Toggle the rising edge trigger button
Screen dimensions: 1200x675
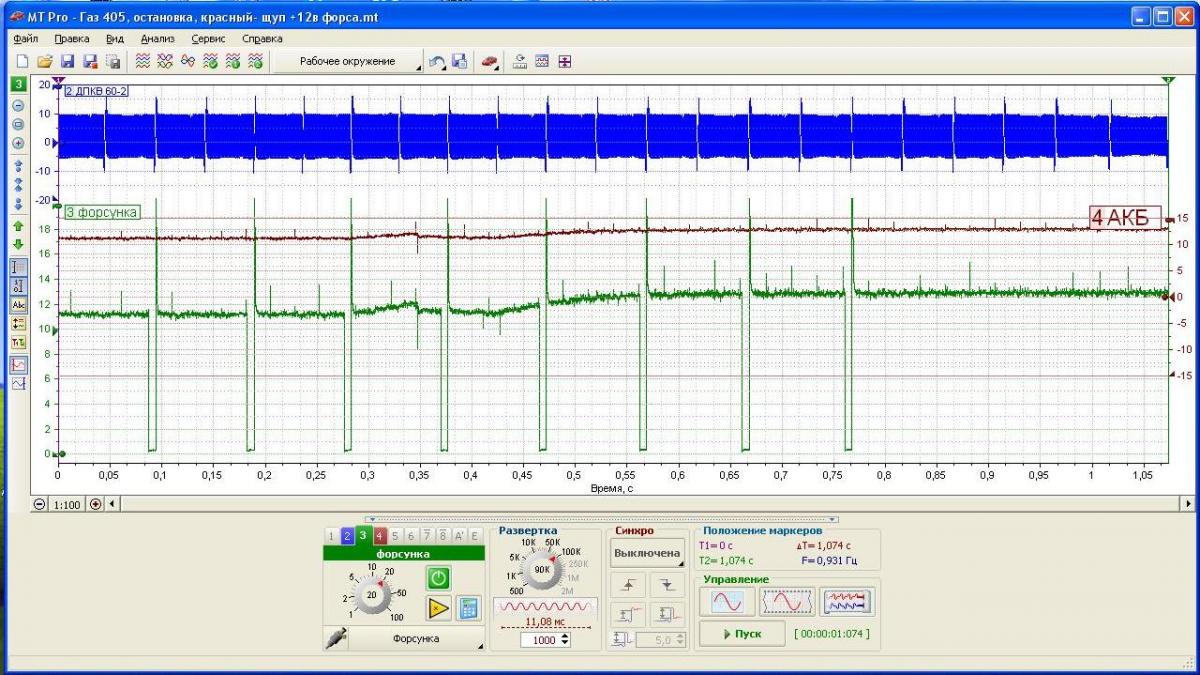point(627,586)
